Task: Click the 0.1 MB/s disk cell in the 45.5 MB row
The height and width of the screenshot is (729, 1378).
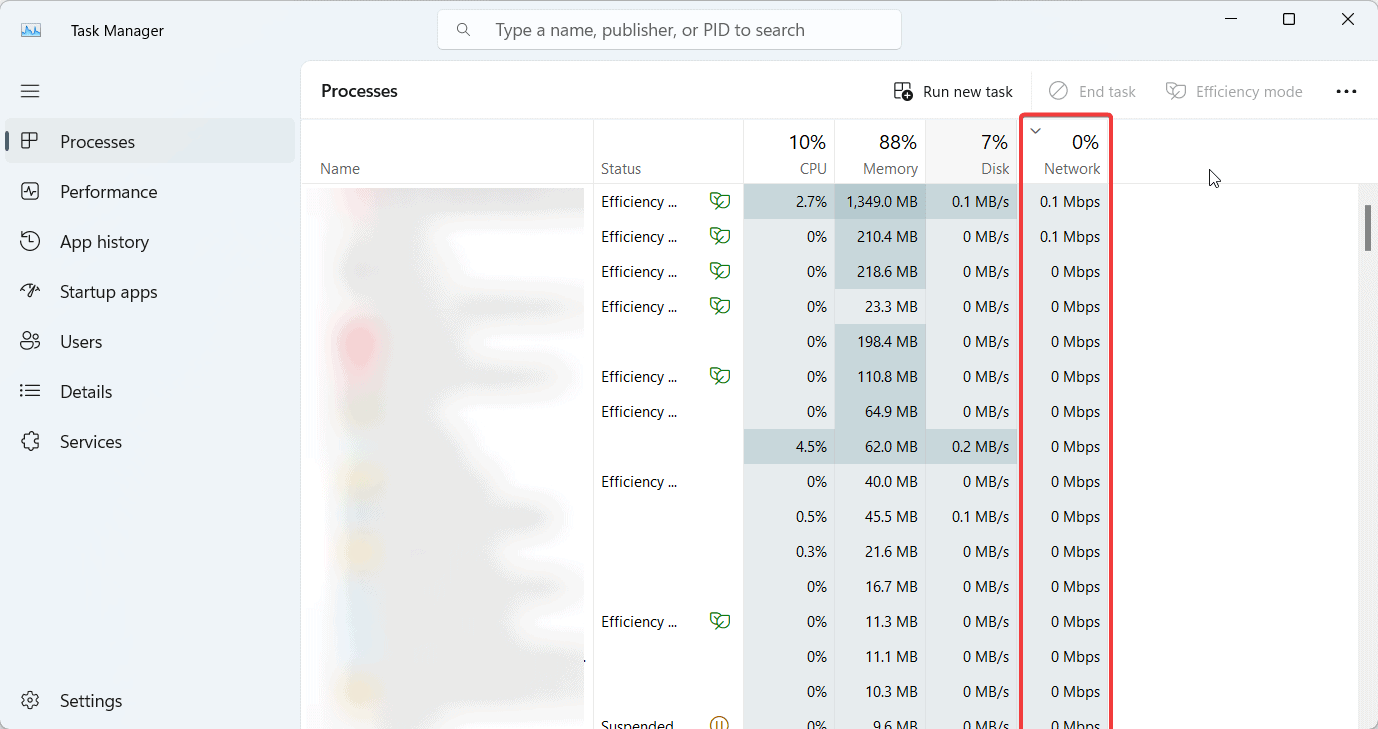Action: (971, 517)
